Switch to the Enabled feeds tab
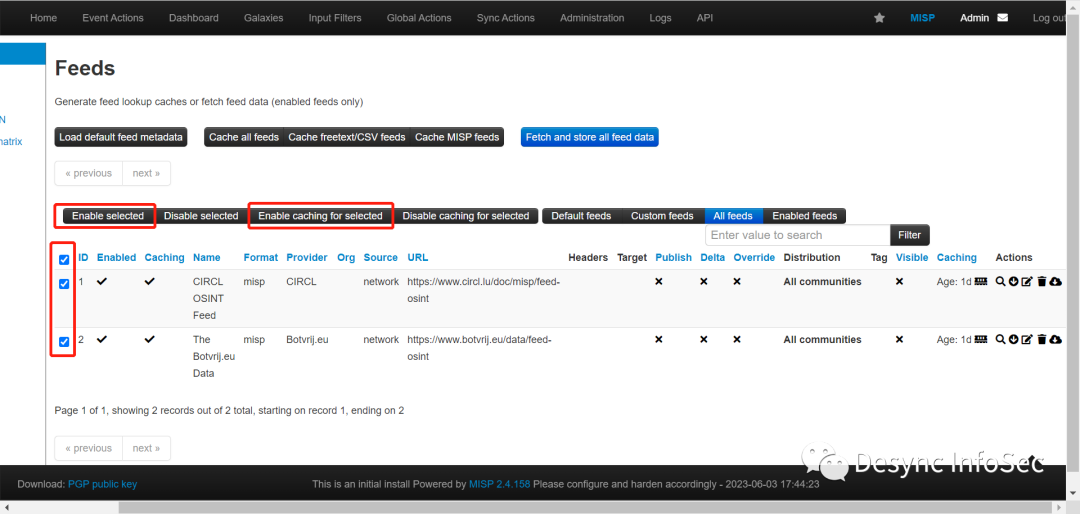Image resolution: width=1080 pixels, height=514 pixels. pyautogui.click(x=804, y=216)
